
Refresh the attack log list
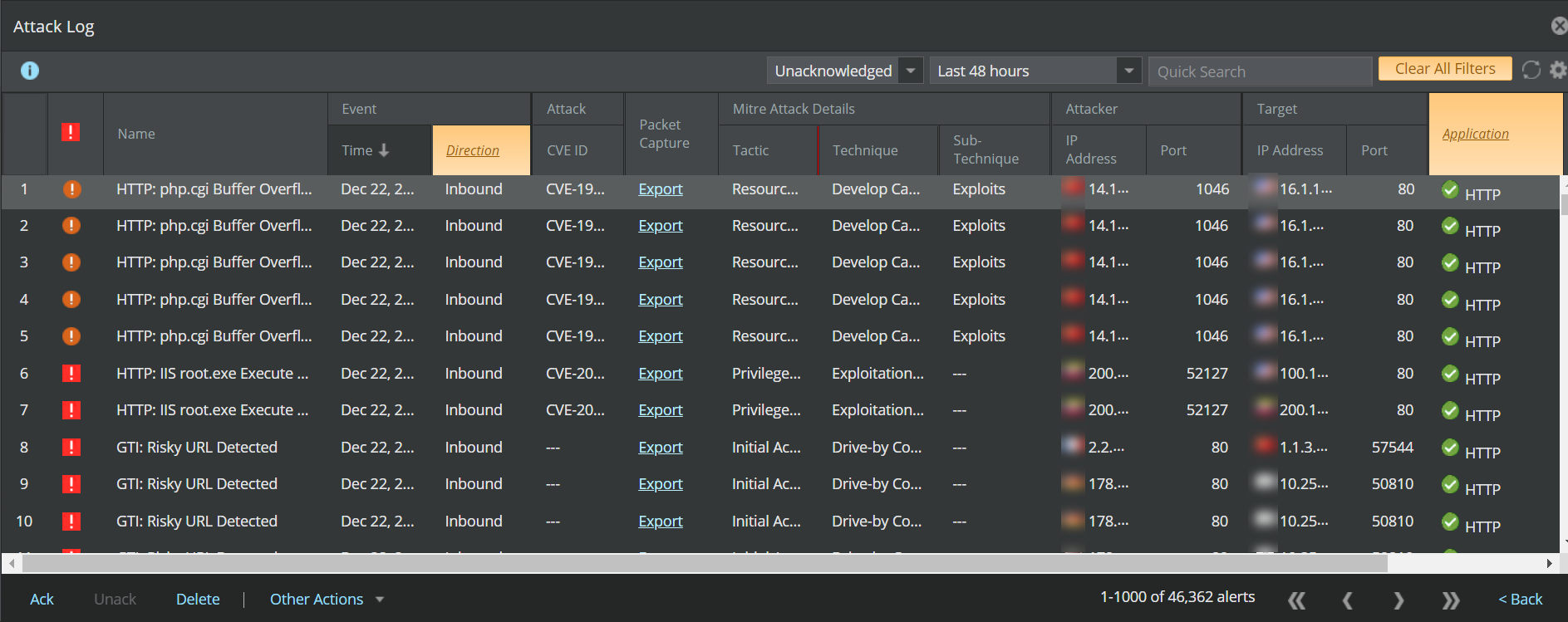(1531, 71)
